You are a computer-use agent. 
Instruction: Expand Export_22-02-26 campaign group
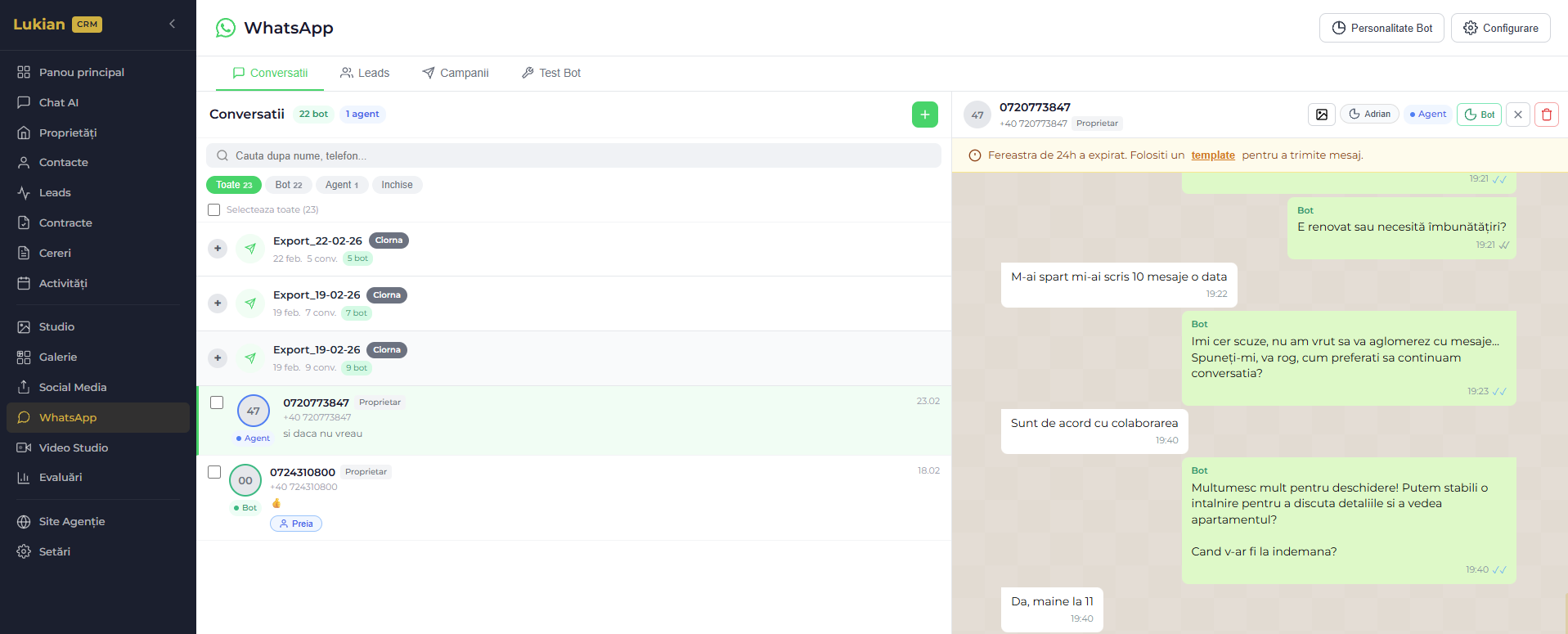tap(218, 249)
